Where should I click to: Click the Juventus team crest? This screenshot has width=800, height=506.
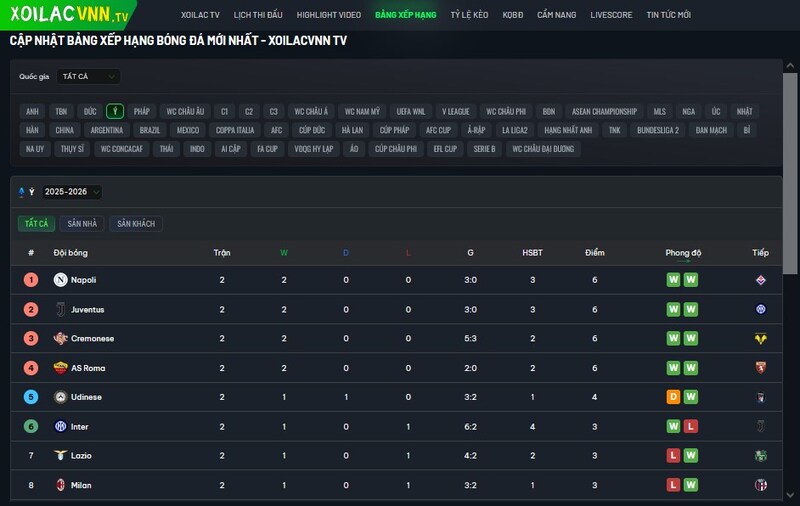[61, 309]
